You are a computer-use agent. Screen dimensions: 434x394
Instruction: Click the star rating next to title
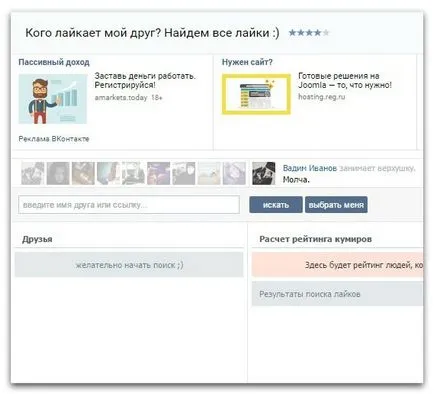click(x=309, y=33)
